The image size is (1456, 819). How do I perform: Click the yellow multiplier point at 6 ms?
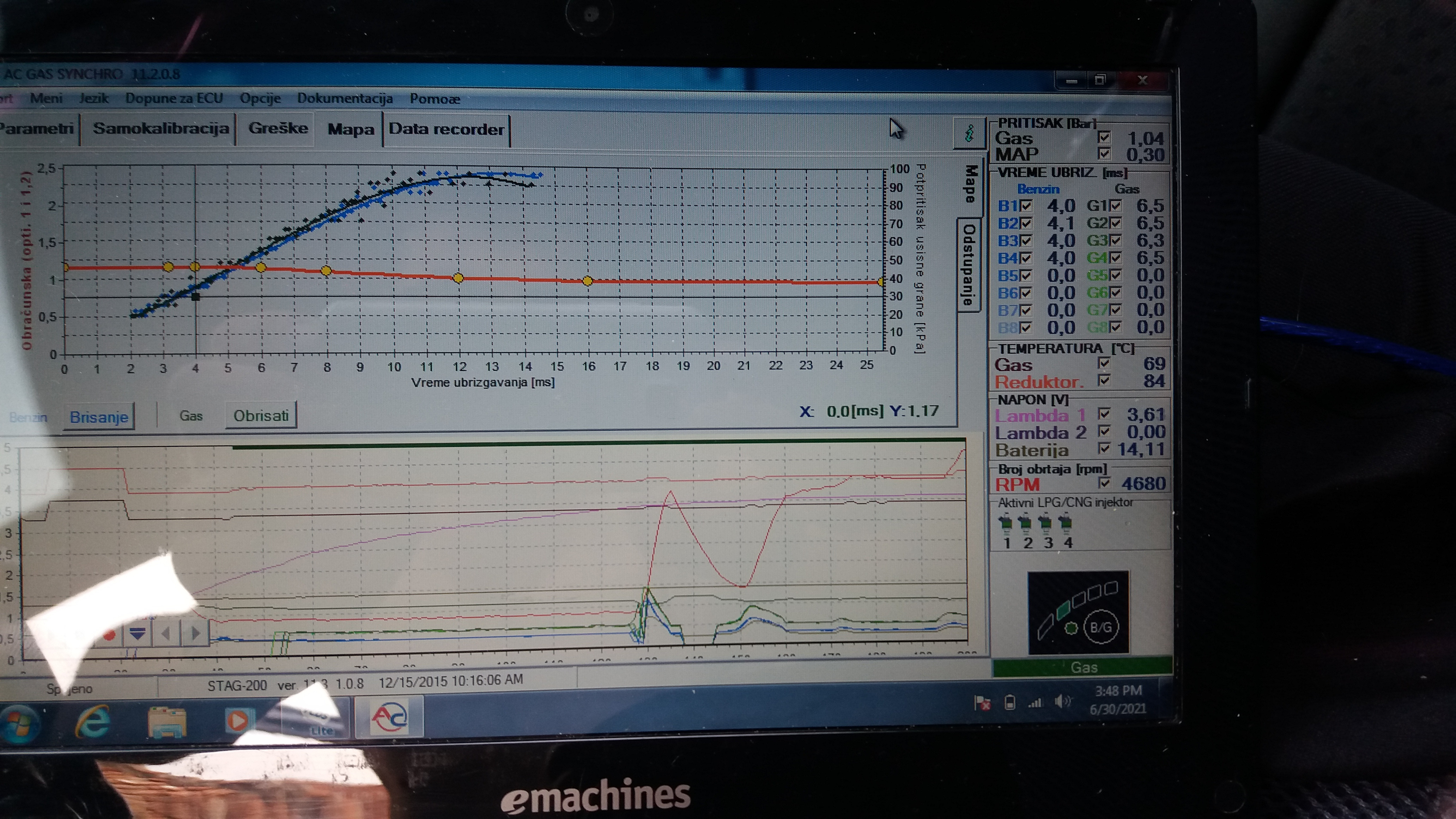point(261,267)
